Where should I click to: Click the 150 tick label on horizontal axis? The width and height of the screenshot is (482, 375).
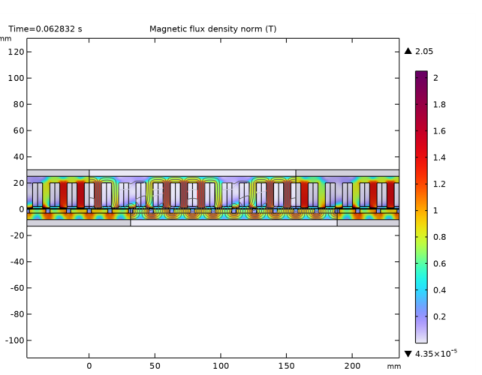point(286,366)
